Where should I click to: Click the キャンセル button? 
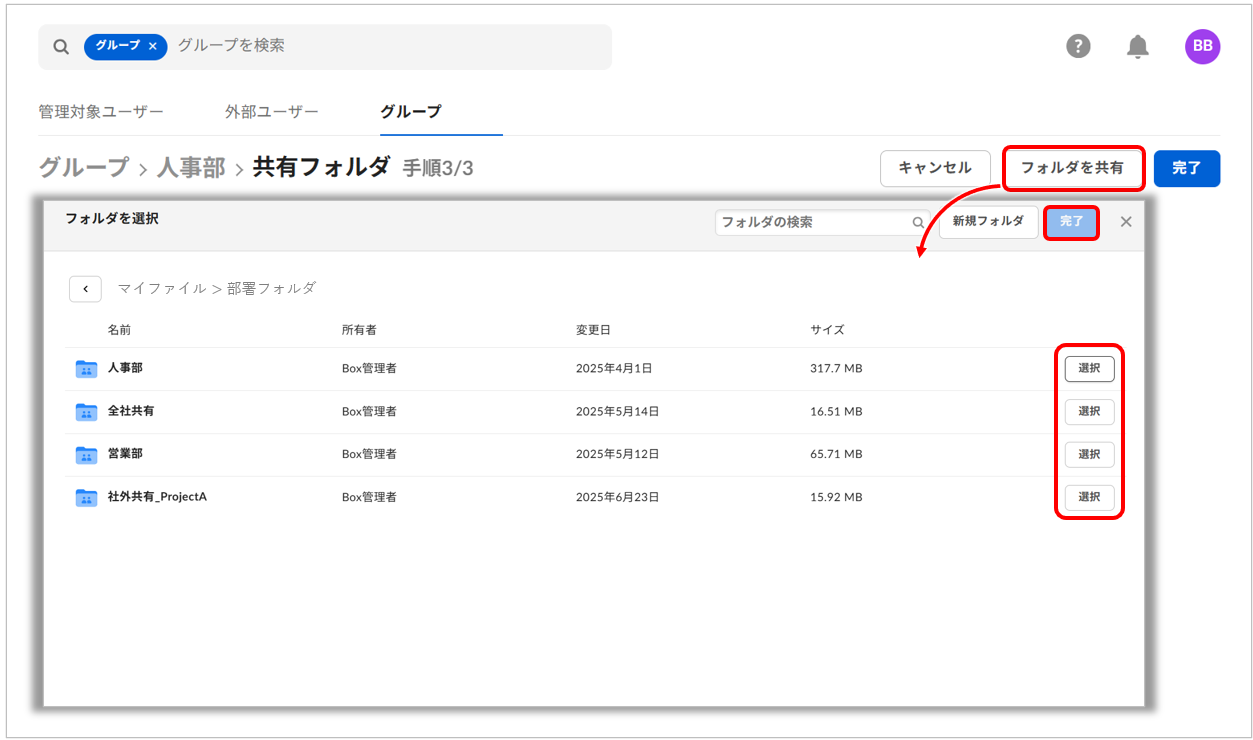pos(934,168)
